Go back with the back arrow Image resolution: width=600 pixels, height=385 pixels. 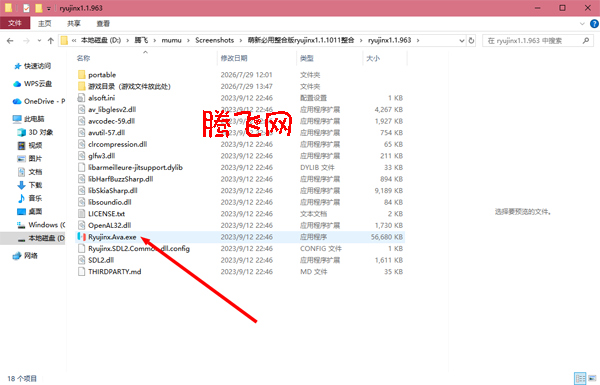tap(10, 41)
